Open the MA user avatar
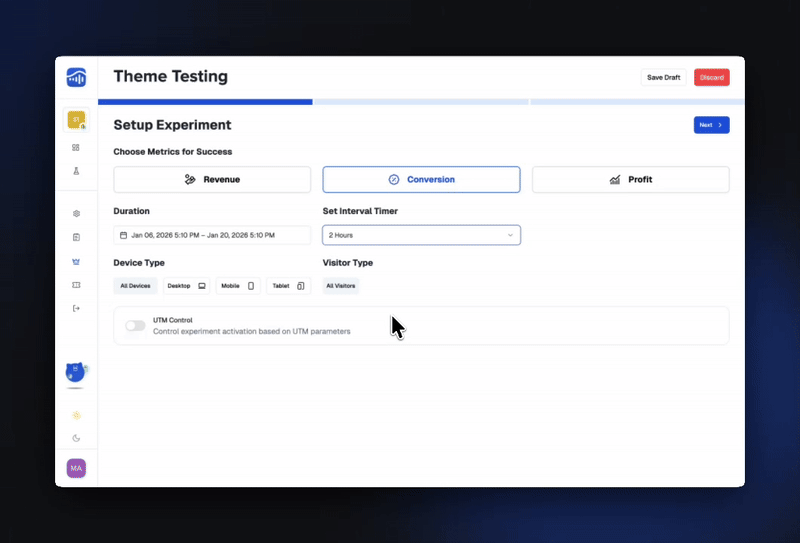 point(76,468)
